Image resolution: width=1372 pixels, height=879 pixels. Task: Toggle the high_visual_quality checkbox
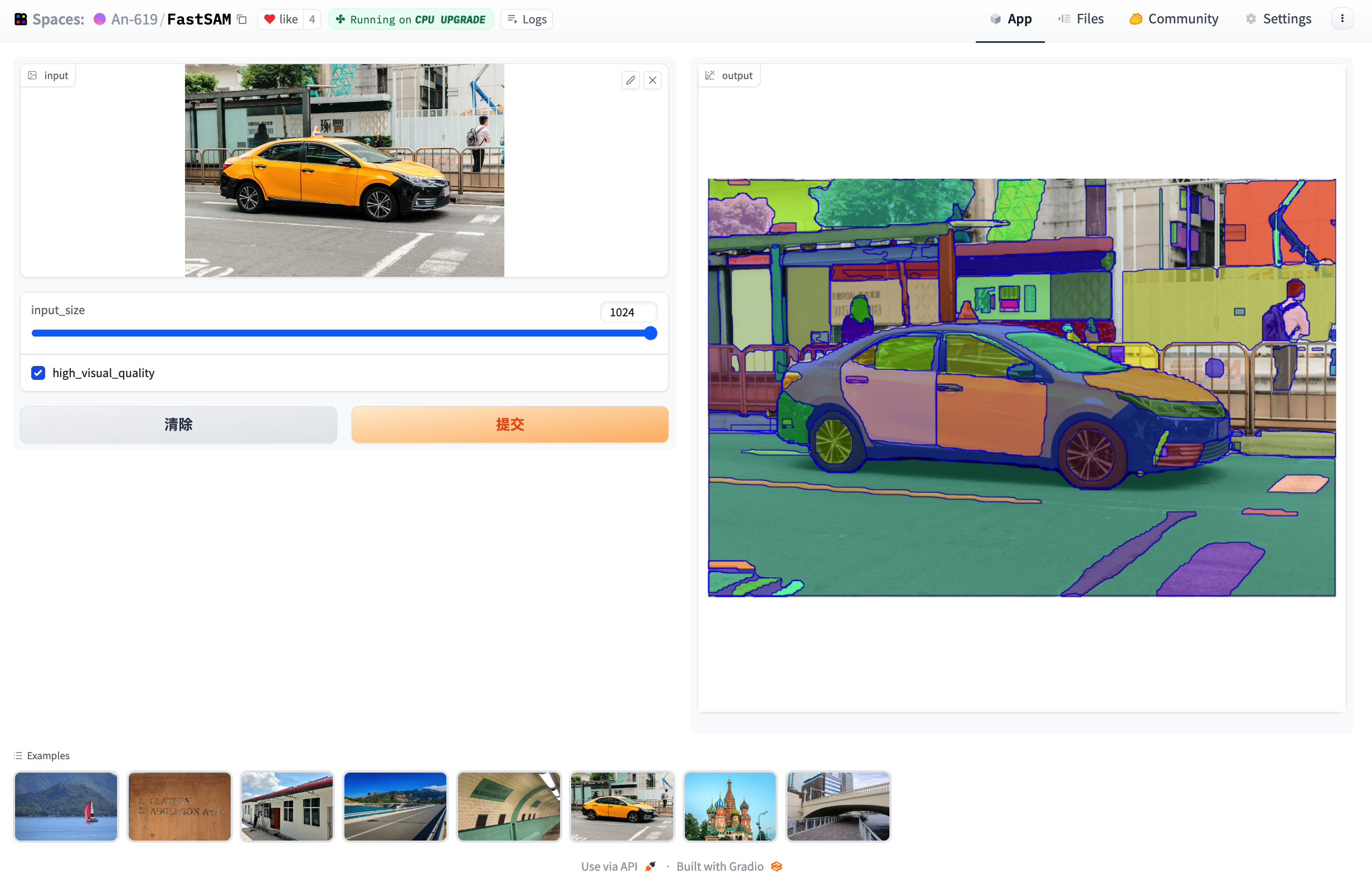pyautogui.click(x=38, y=373)
